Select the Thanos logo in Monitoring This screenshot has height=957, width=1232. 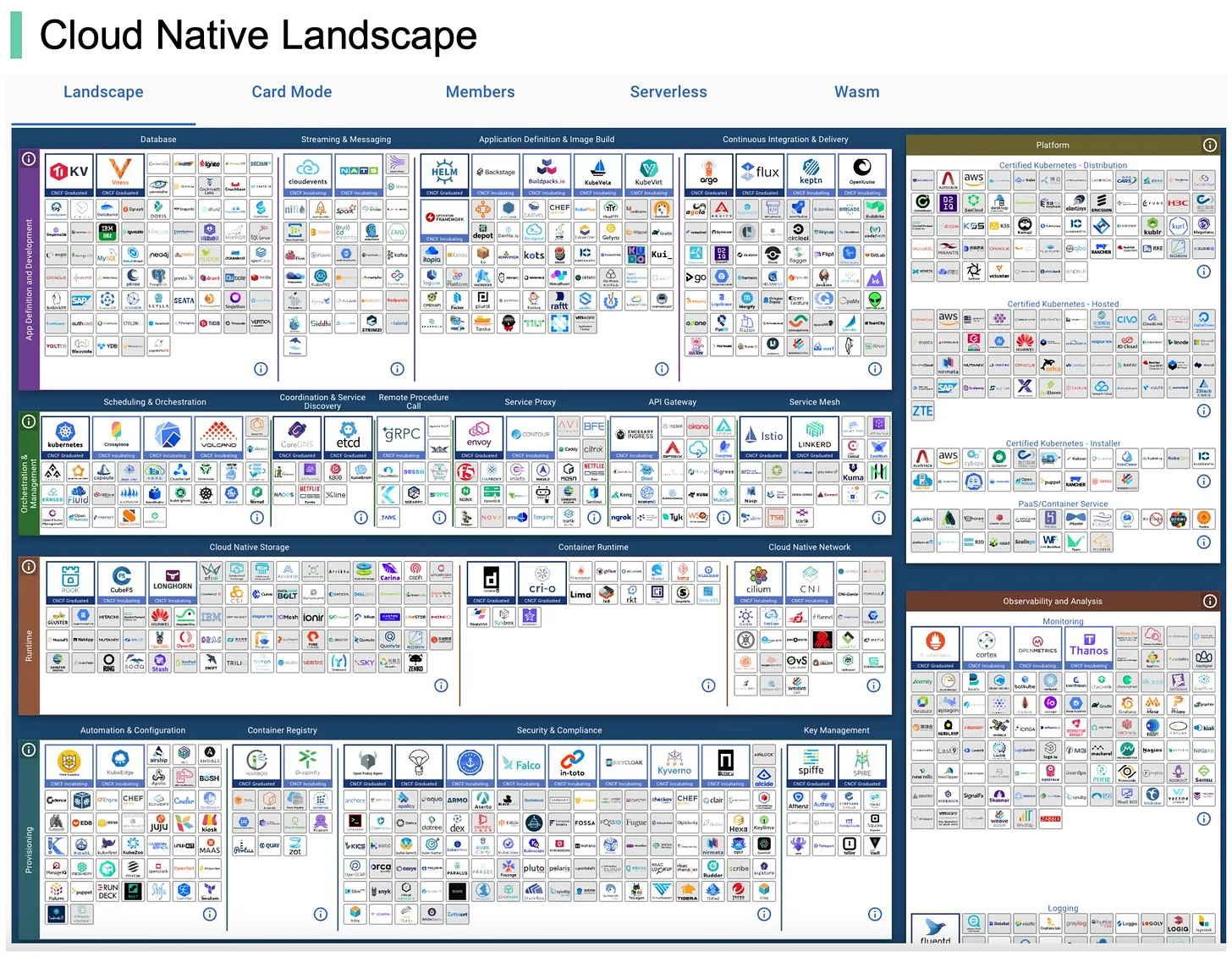(x=1089, y=646)
